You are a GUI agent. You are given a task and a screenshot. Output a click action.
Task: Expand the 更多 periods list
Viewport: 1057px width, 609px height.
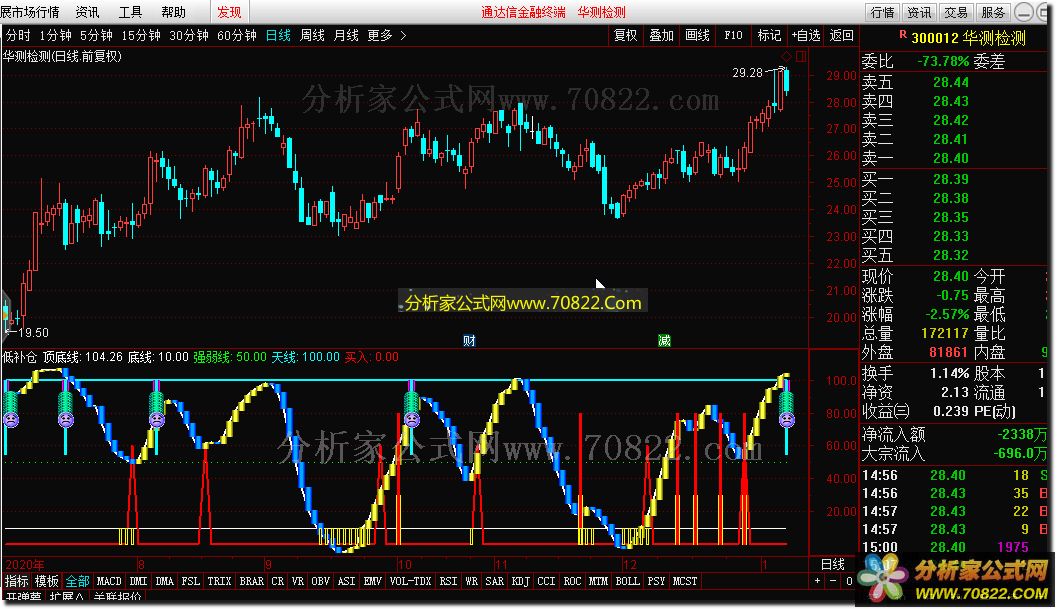[386, 35]
